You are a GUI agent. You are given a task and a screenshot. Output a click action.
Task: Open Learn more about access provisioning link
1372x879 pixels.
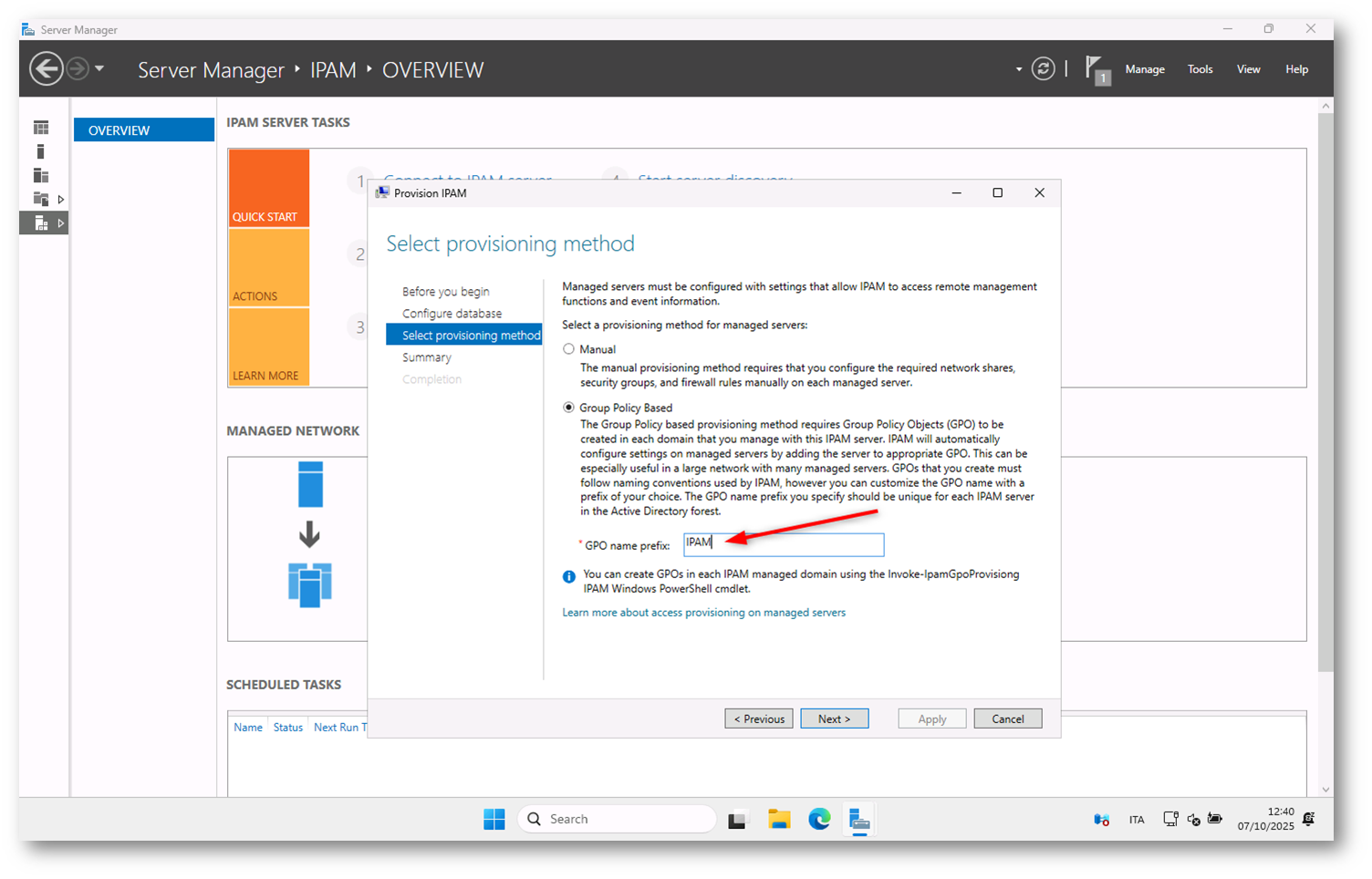pos(703,613)
